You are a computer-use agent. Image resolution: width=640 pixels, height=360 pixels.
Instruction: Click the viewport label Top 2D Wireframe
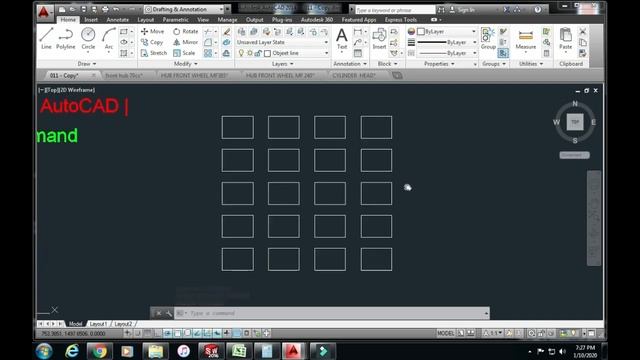point(67,90)
